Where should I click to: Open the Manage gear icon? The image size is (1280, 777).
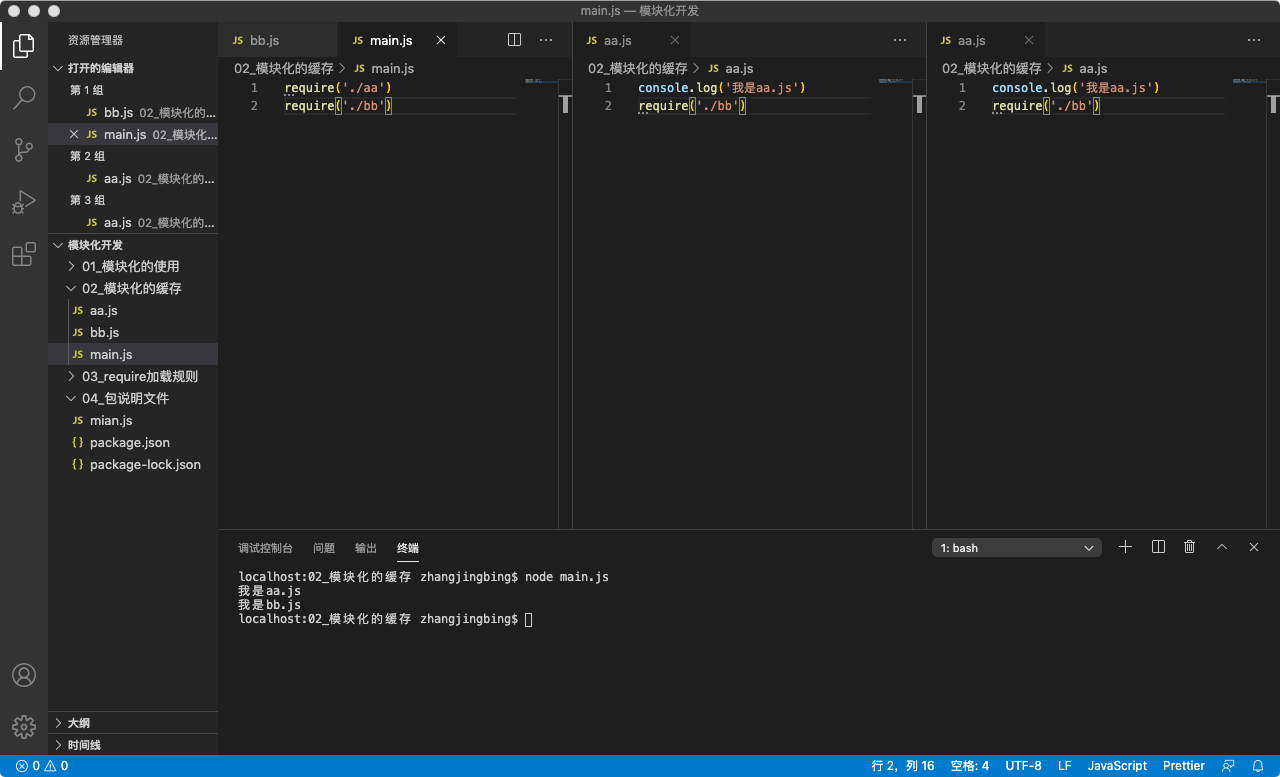click(x=24, y=727)
